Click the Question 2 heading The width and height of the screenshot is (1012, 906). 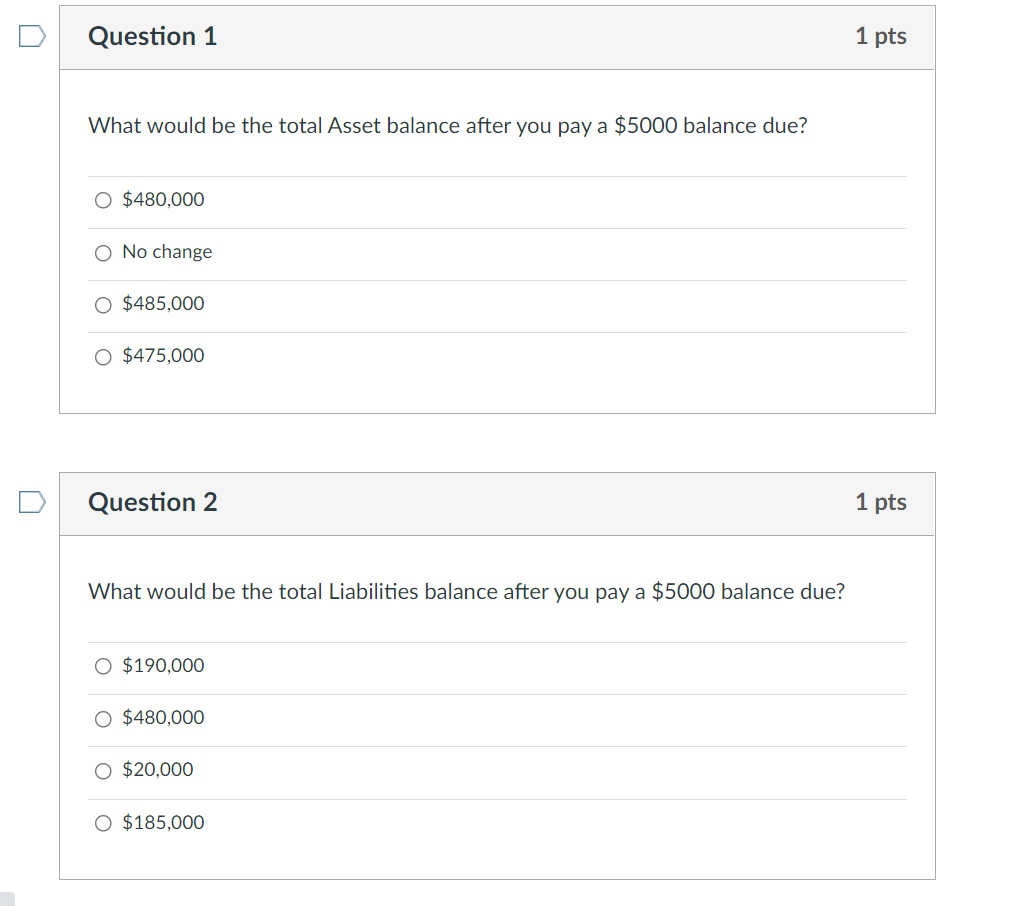pos(152,502)
